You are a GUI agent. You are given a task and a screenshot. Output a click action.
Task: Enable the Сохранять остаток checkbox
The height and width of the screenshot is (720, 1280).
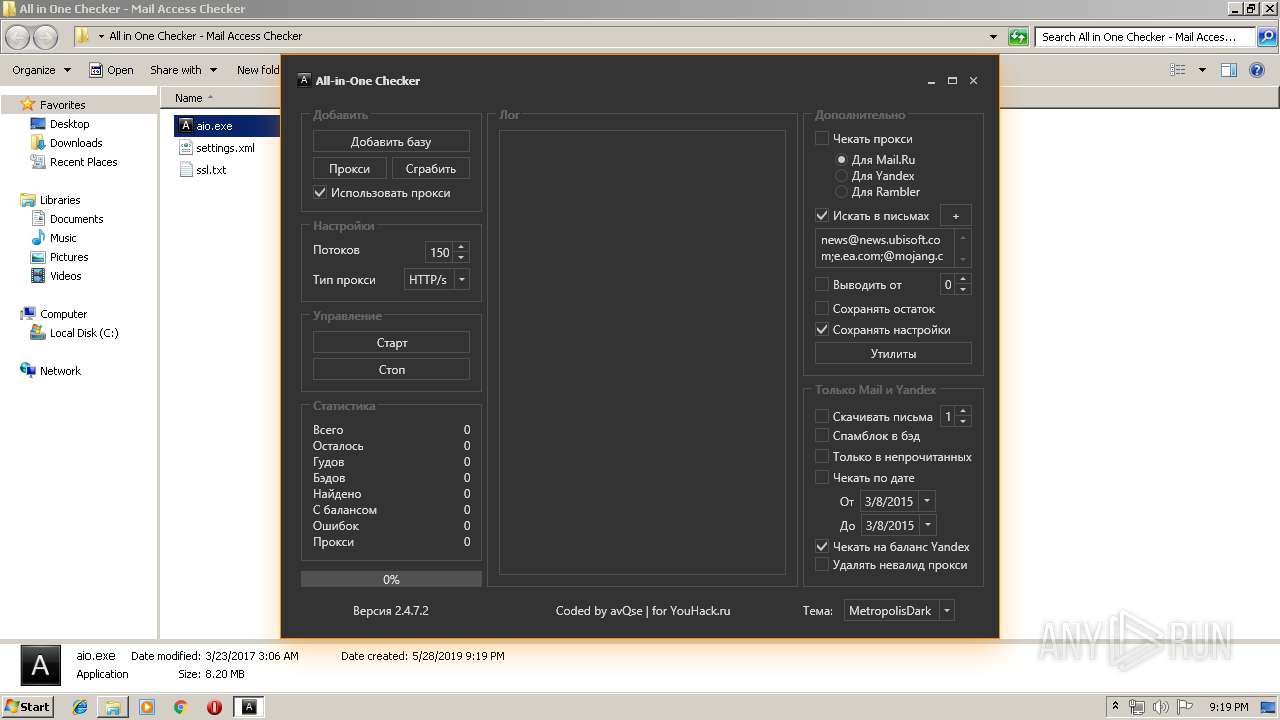(822, 309)
